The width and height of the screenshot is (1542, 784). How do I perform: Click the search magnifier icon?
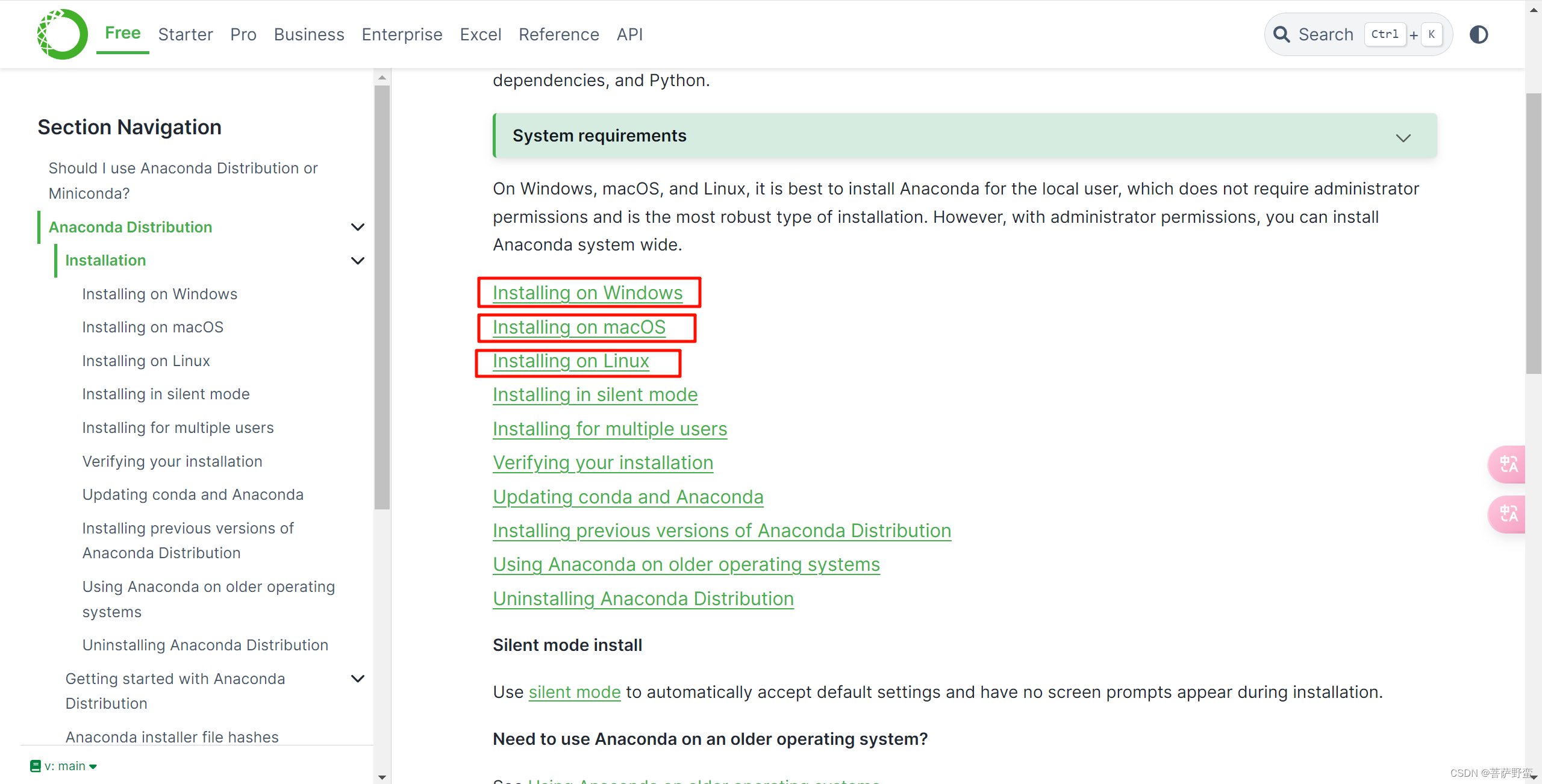pyautogui.click(x=1281, y=34)
